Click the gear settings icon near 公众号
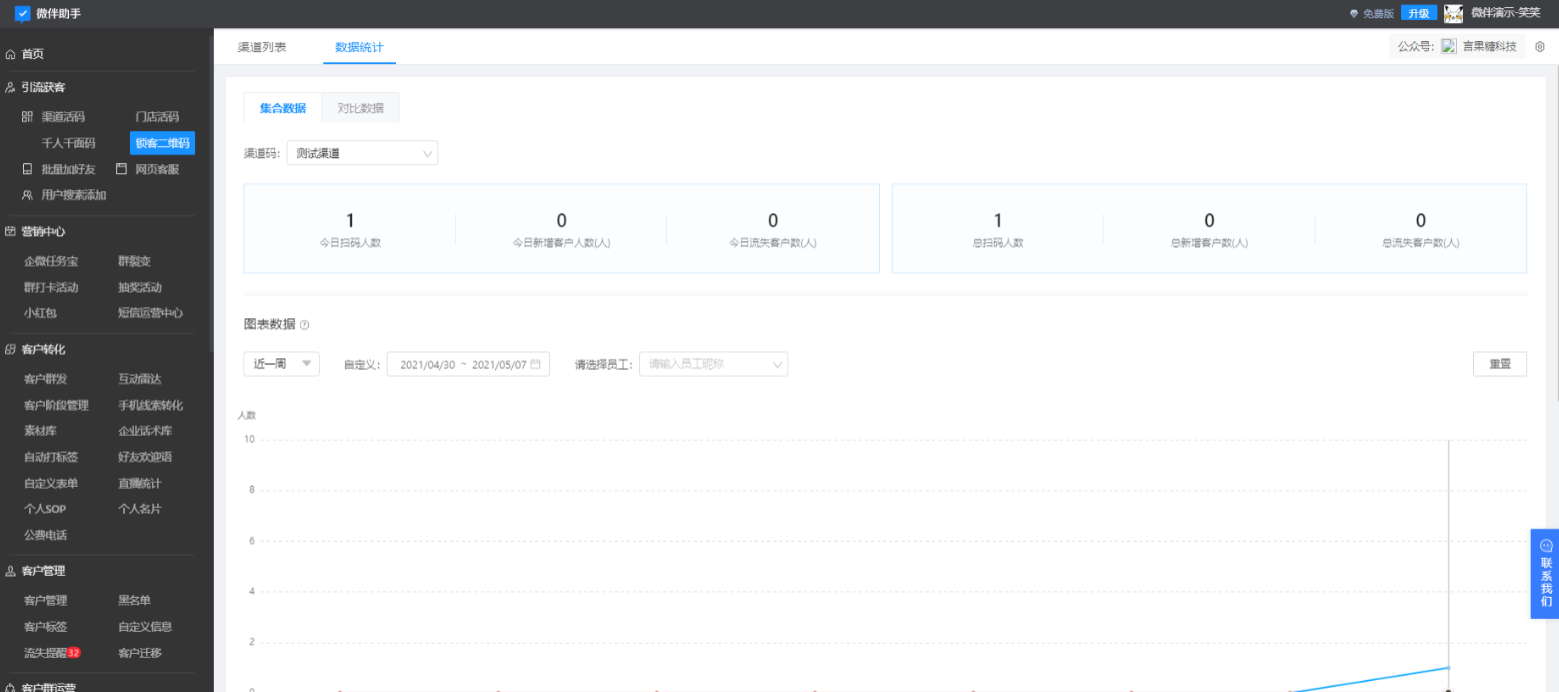 [x=1540, y=46]
